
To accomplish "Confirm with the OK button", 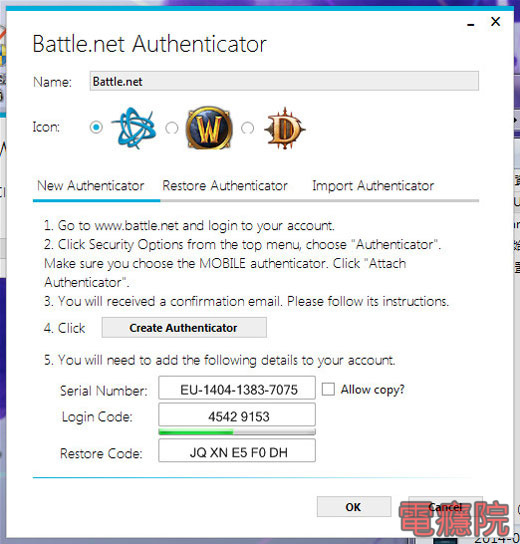I will pyautogui.click(x=354, y=507).
